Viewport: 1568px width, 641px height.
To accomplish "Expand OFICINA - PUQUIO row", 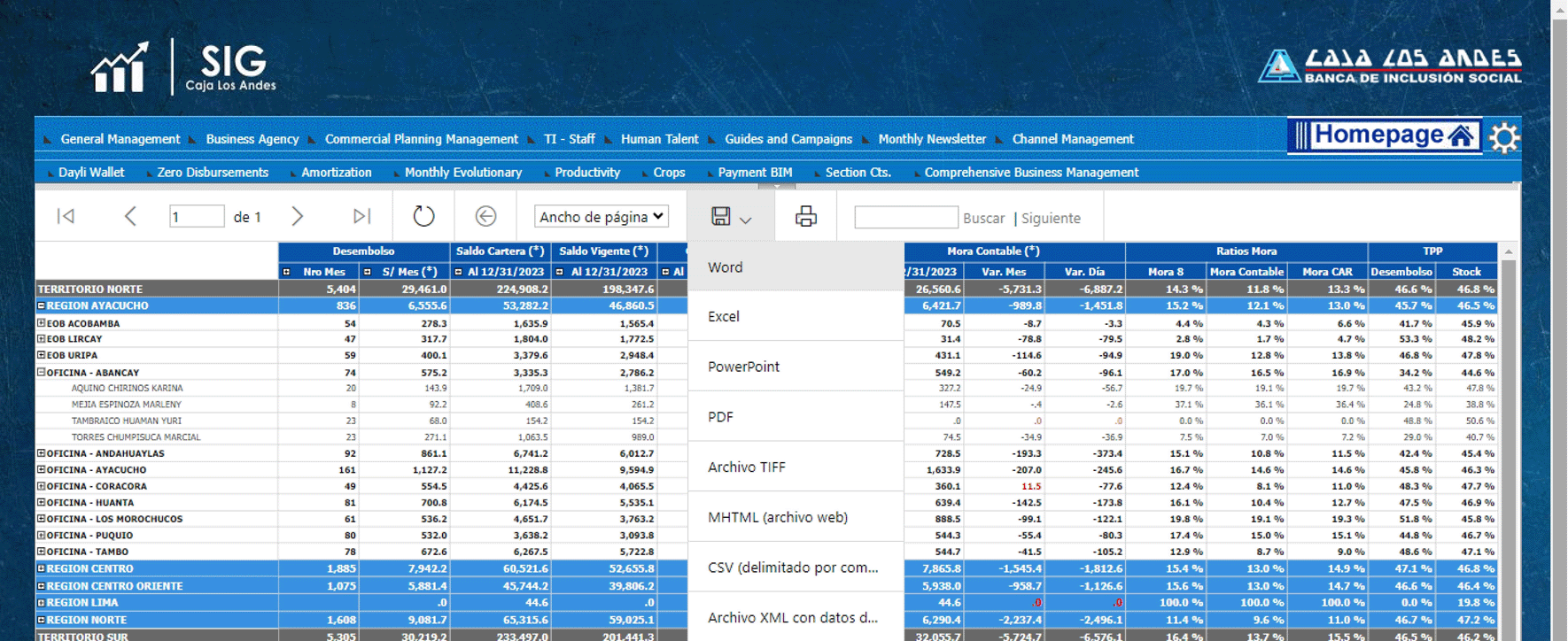I will [41, 535].
